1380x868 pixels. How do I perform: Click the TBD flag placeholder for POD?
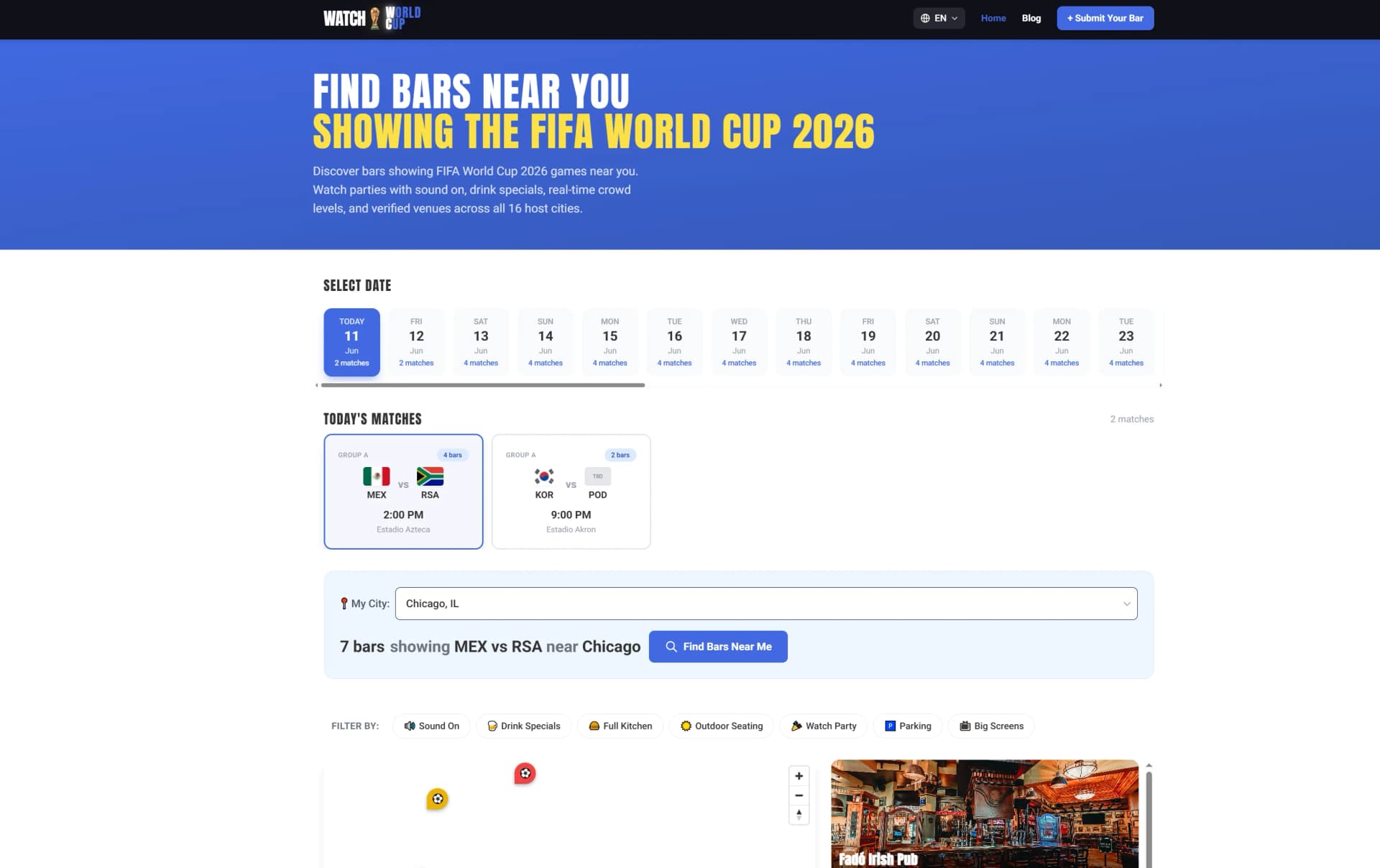click(597, 476)
